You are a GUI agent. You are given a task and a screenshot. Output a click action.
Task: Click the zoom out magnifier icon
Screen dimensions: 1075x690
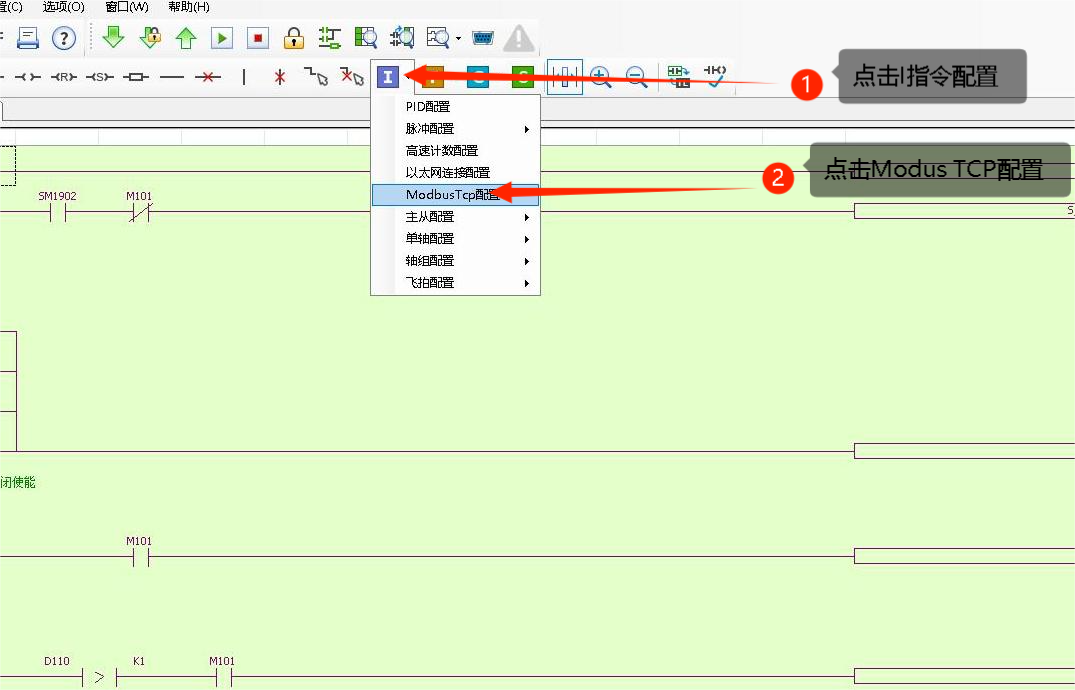635,77
